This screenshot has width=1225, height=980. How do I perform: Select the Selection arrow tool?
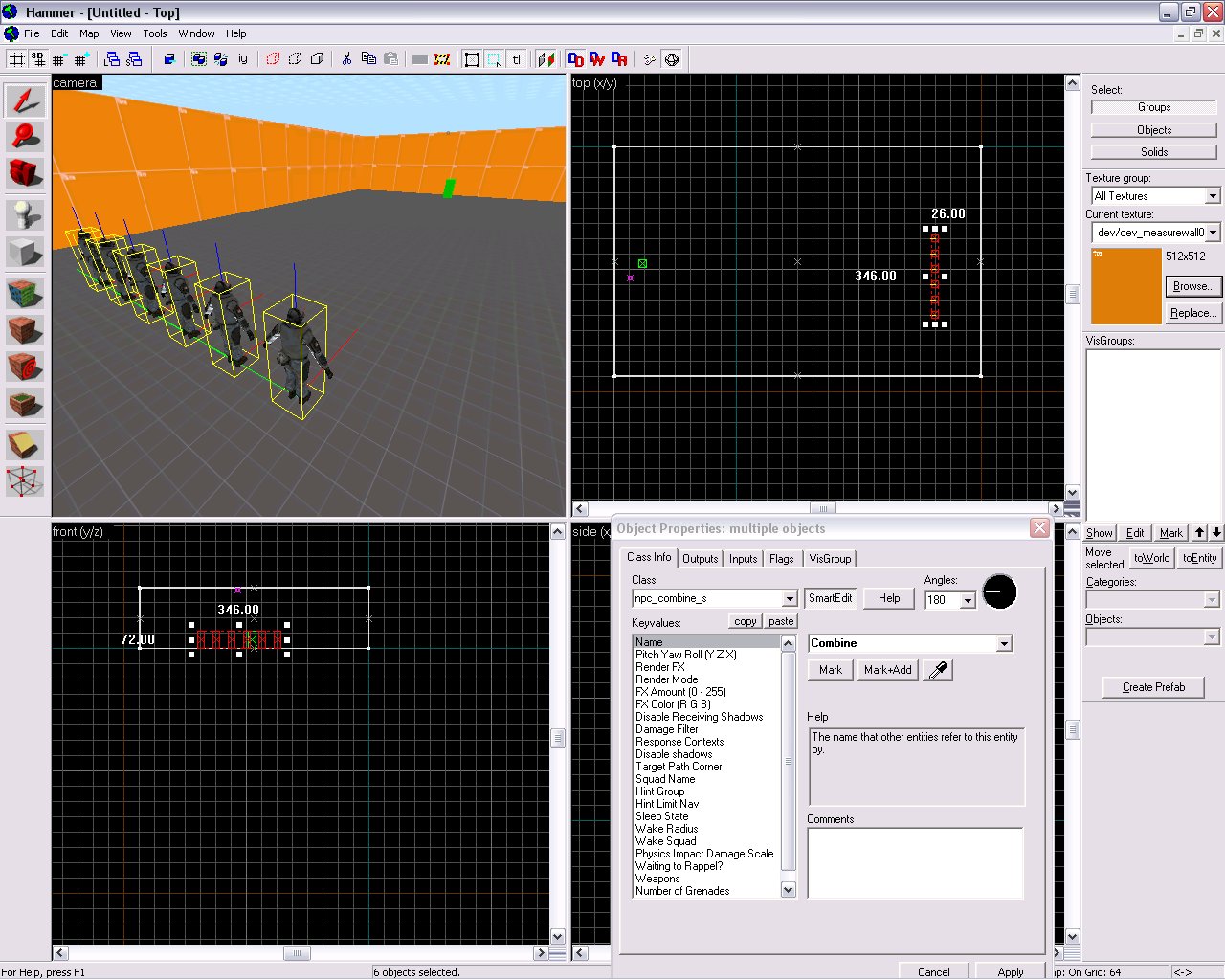[x=25, y=100]
